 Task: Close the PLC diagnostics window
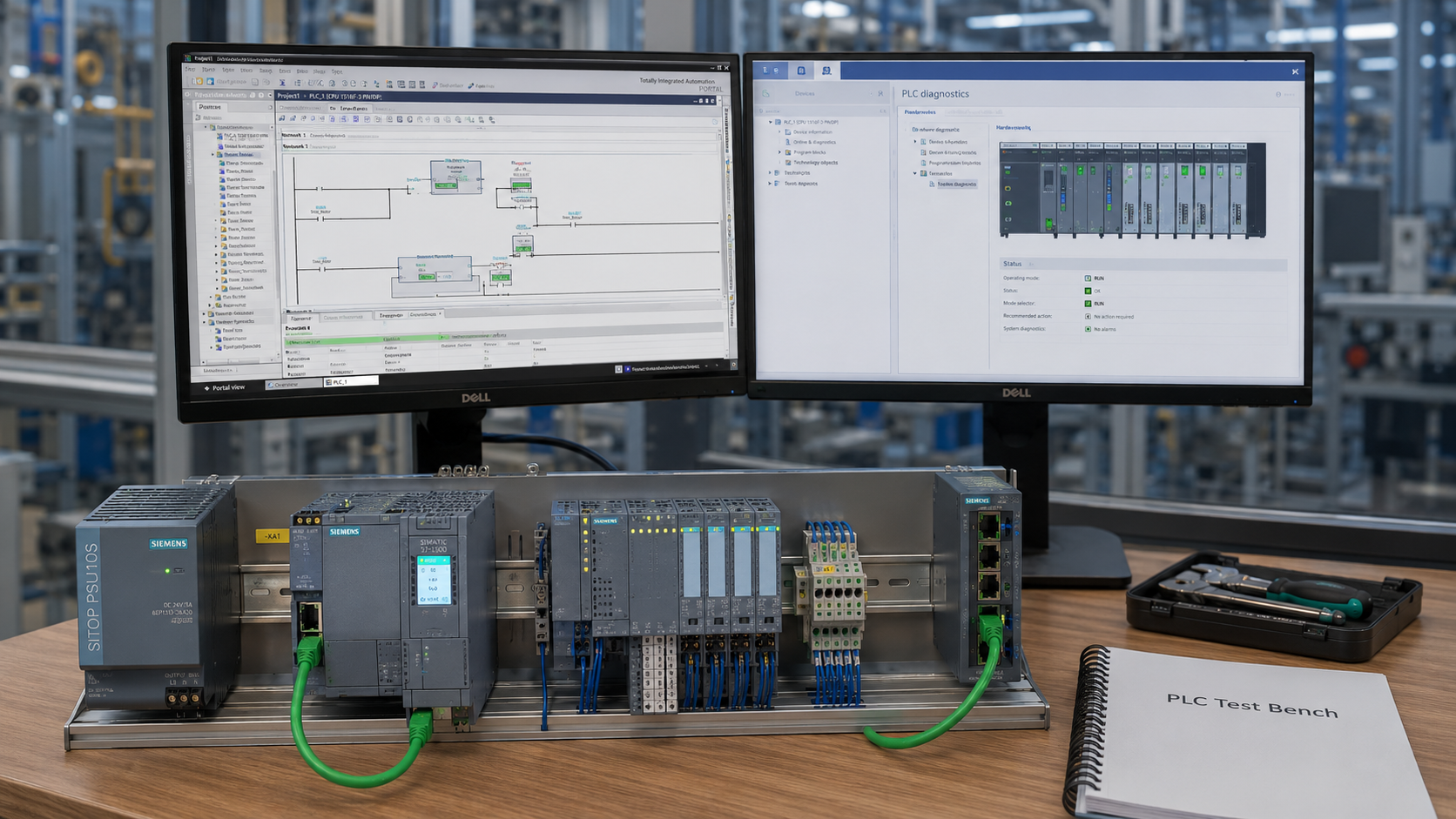click(x=1295, y=71)
